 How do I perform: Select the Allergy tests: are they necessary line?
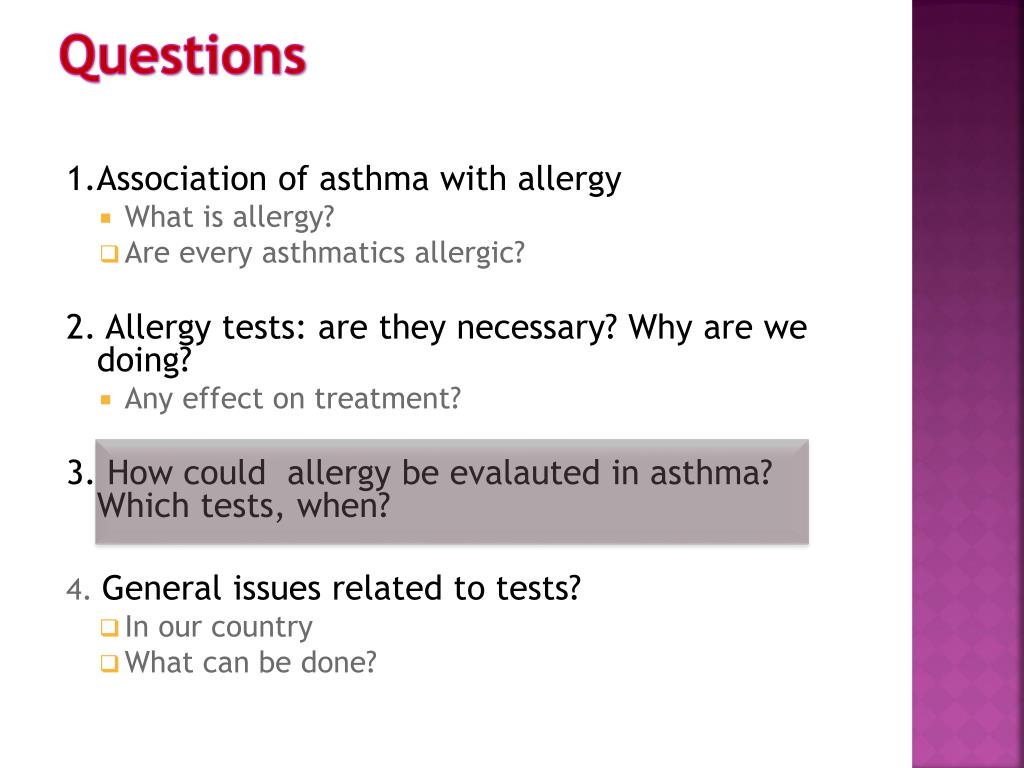pyautogui.click(x=436, y=327)
